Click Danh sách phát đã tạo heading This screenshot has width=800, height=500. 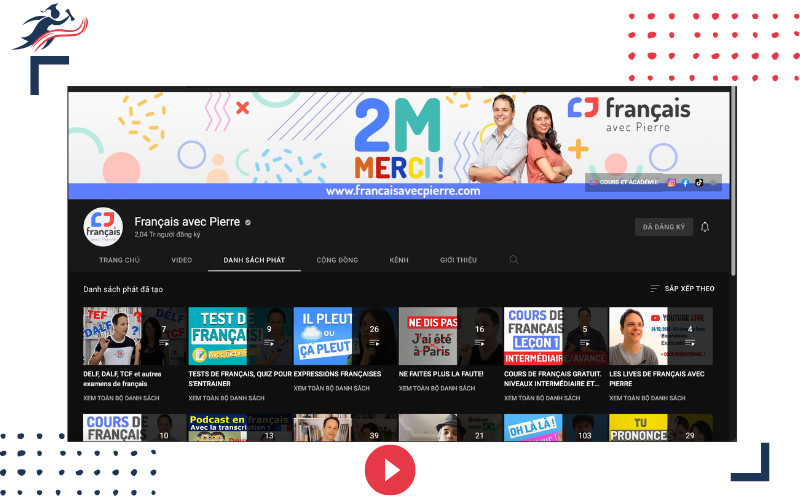pos(123,289)
